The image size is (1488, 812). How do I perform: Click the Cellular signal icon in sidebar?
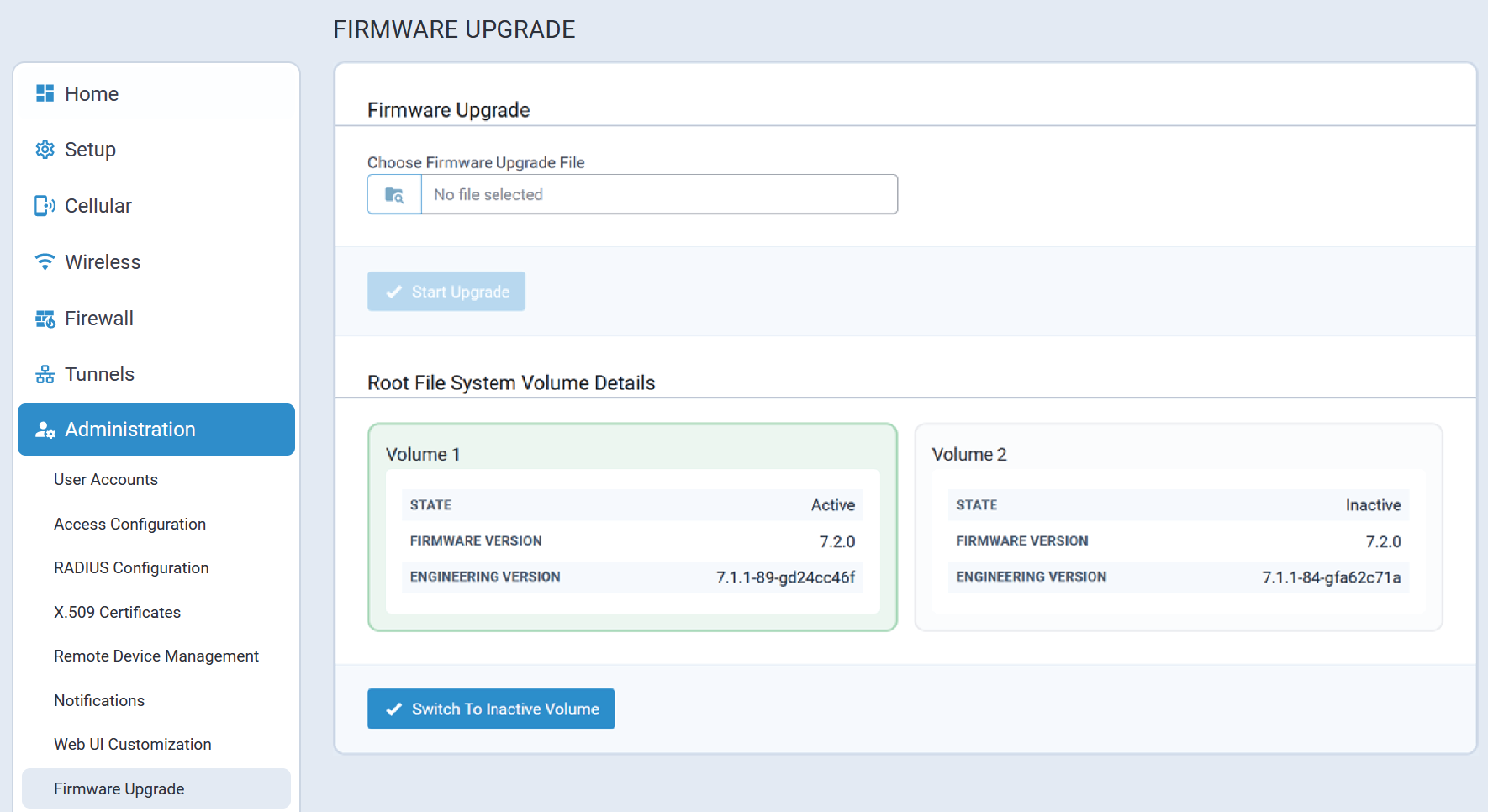pos(45,206)
